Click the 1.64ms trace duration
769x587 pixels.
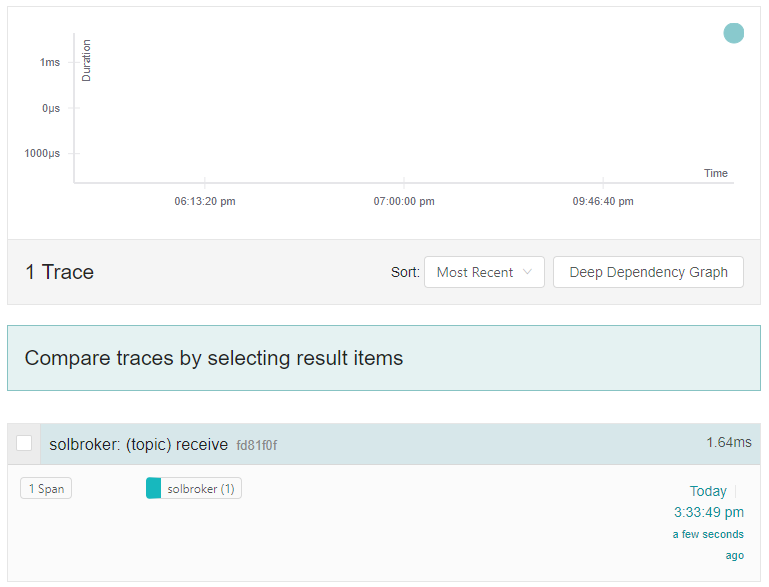coord(728,442)
